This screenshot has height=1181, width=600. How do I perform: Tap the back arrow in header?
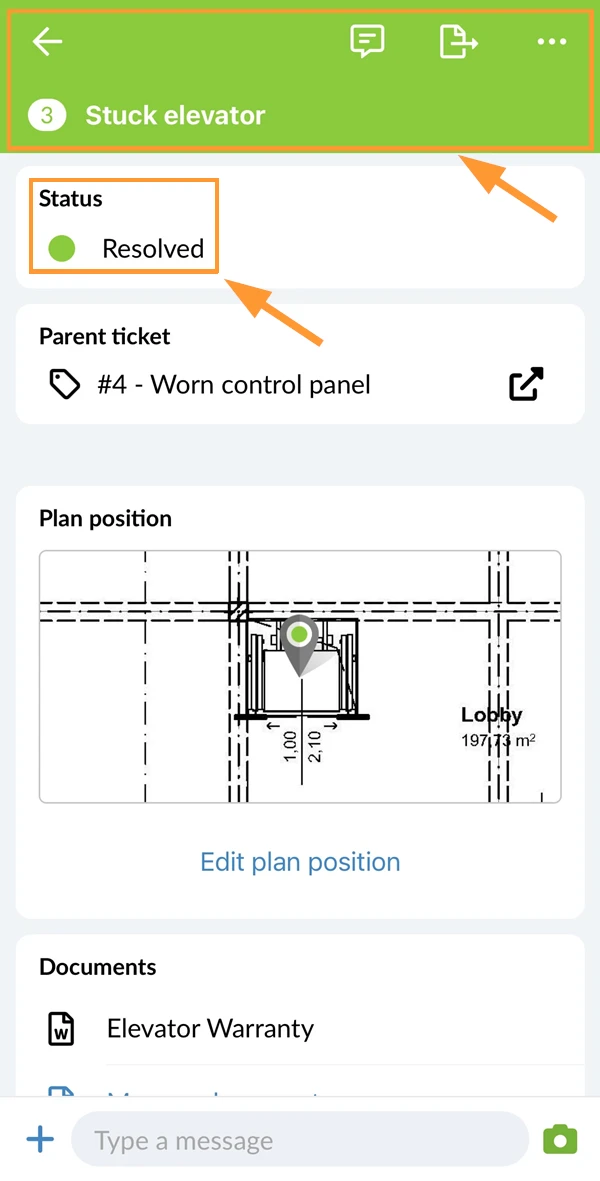point(47,41)
